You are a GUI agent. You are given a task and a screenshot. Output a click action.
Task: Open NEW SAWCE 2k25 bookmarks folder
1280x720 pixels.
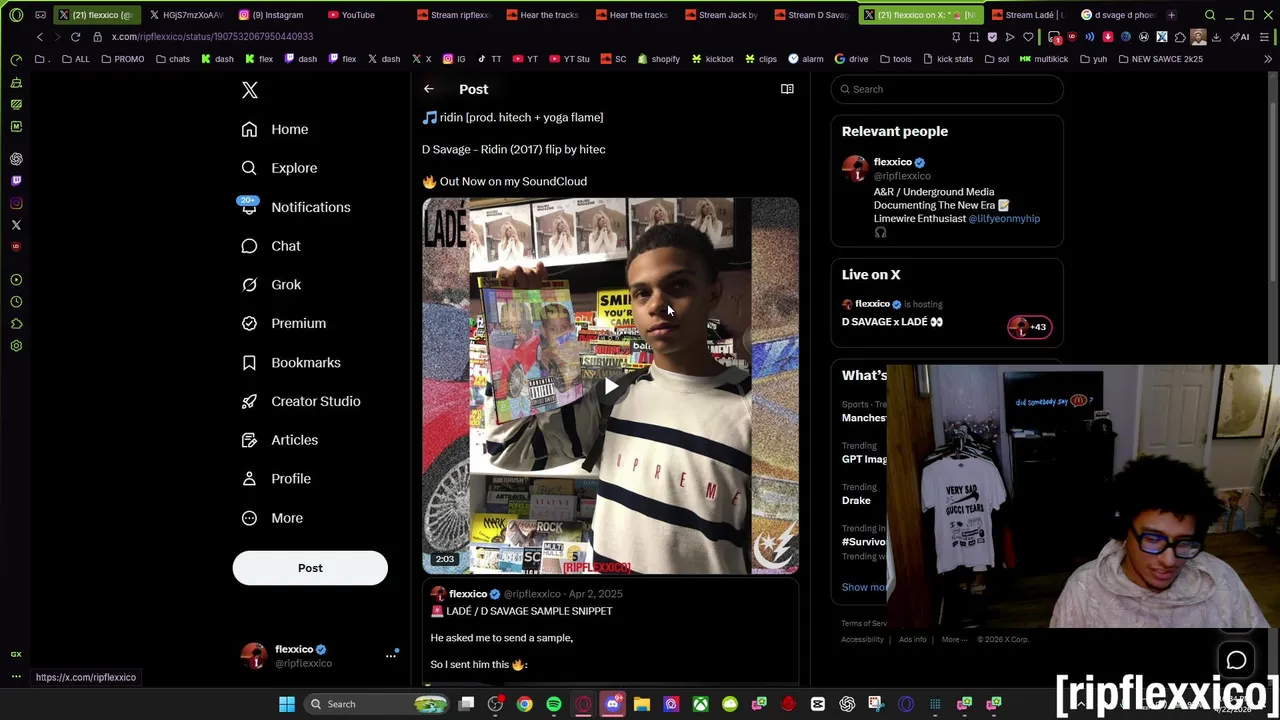click(x=1159, y=59)
